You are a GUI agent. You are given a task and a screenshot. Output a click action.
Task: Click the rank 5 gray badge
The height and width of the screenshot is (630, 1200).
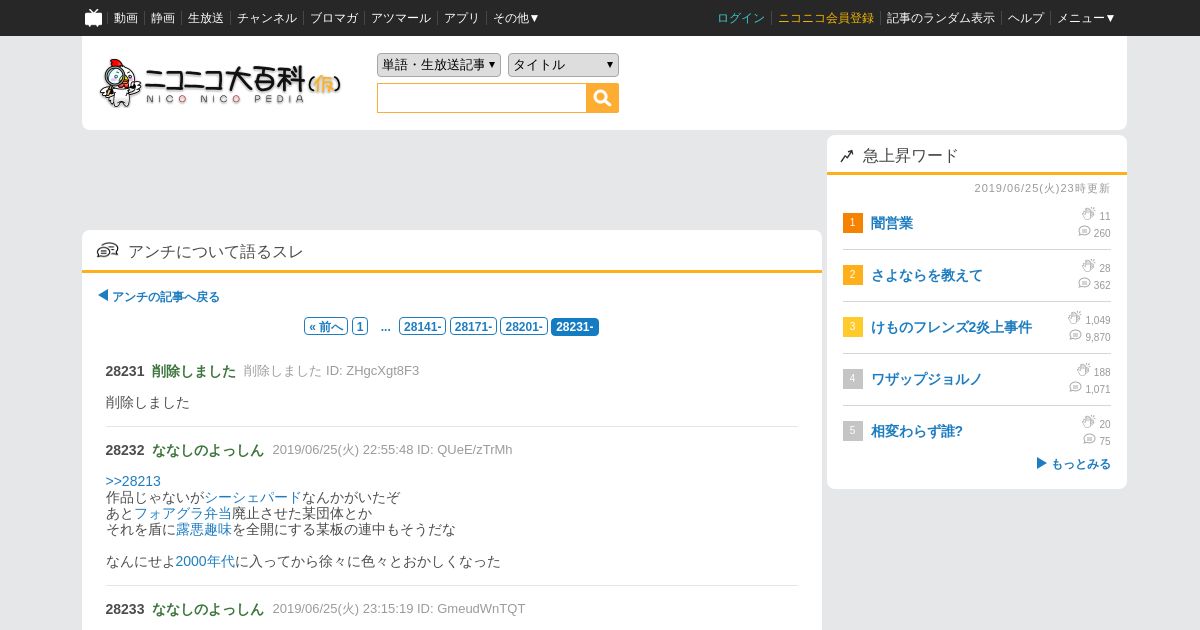coord(853,431)
